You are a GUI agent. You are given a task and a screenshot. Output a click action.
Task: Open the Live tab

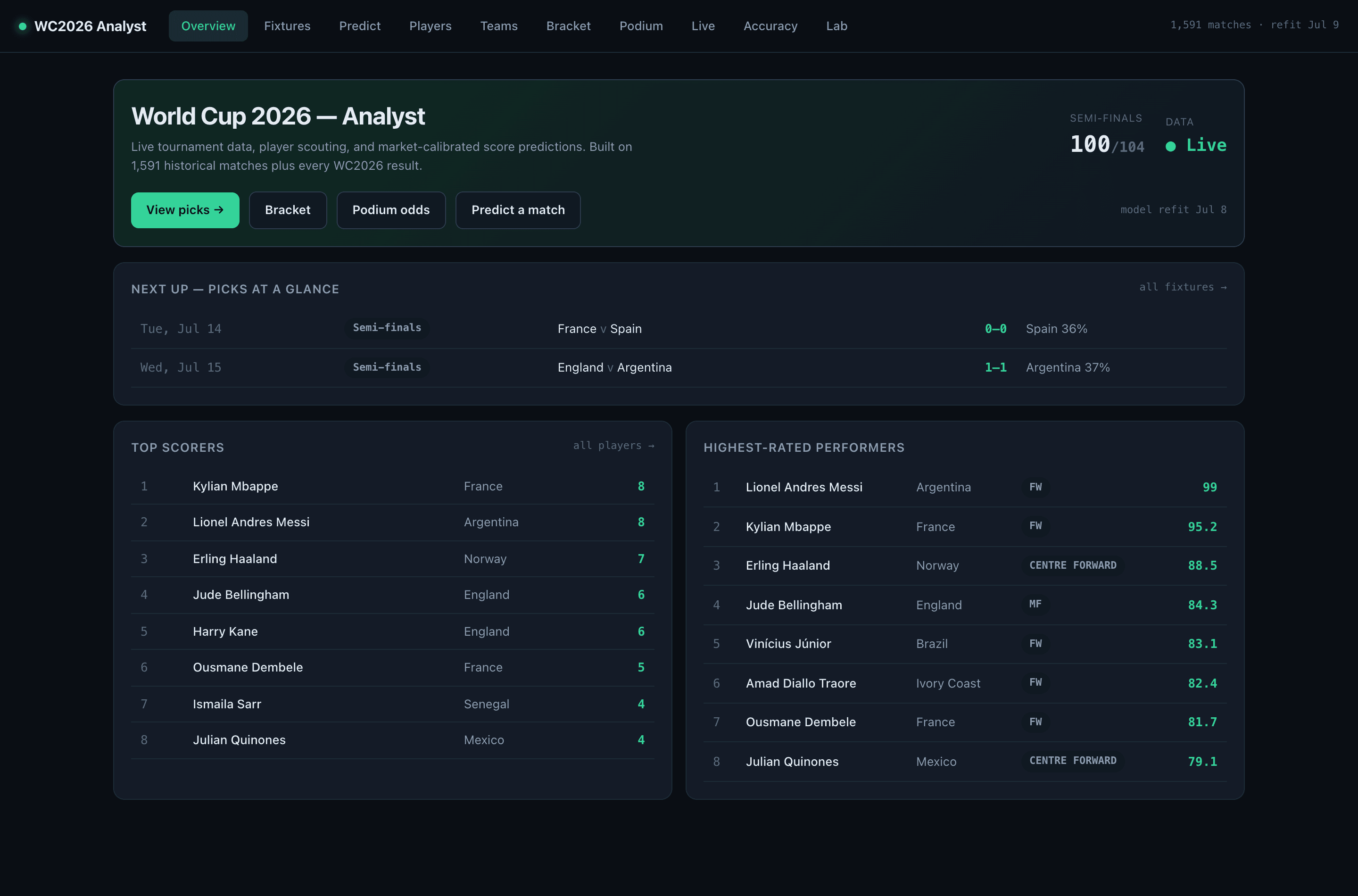[x=703, y=26]
